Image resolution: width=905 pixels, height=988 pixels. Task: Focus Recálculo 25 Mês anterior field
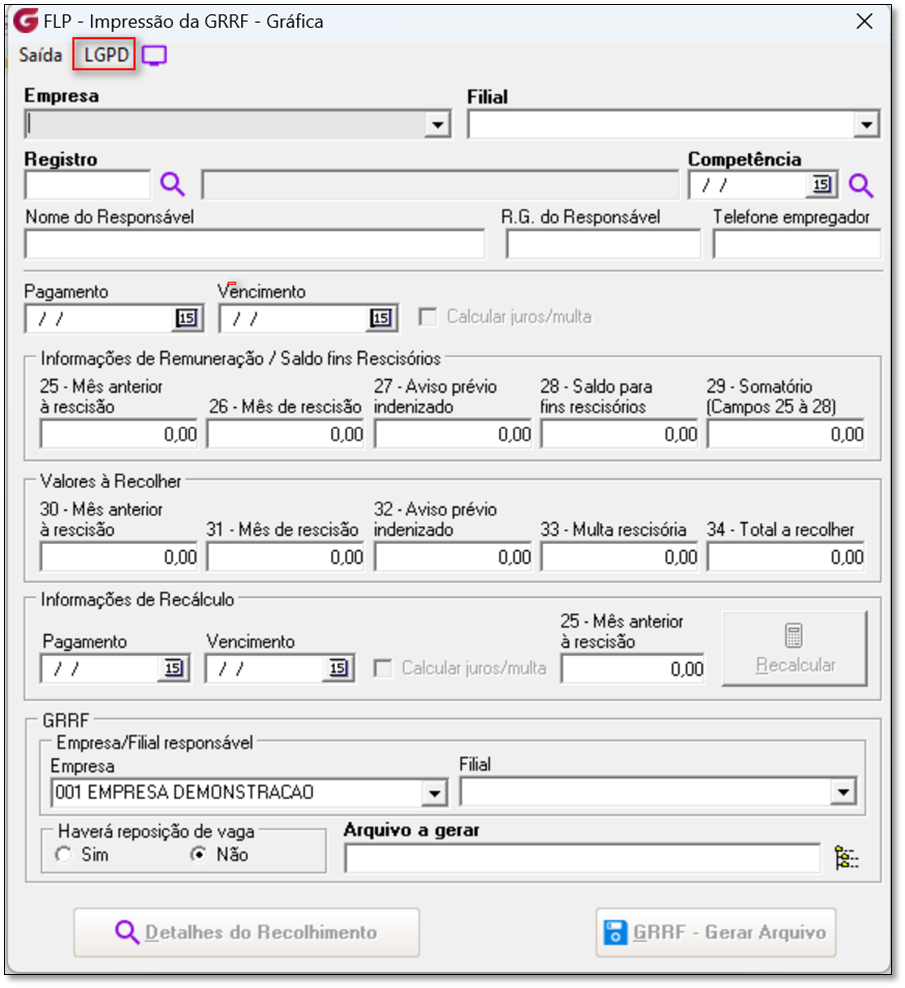pyautogui.click(x=633, y=669)
